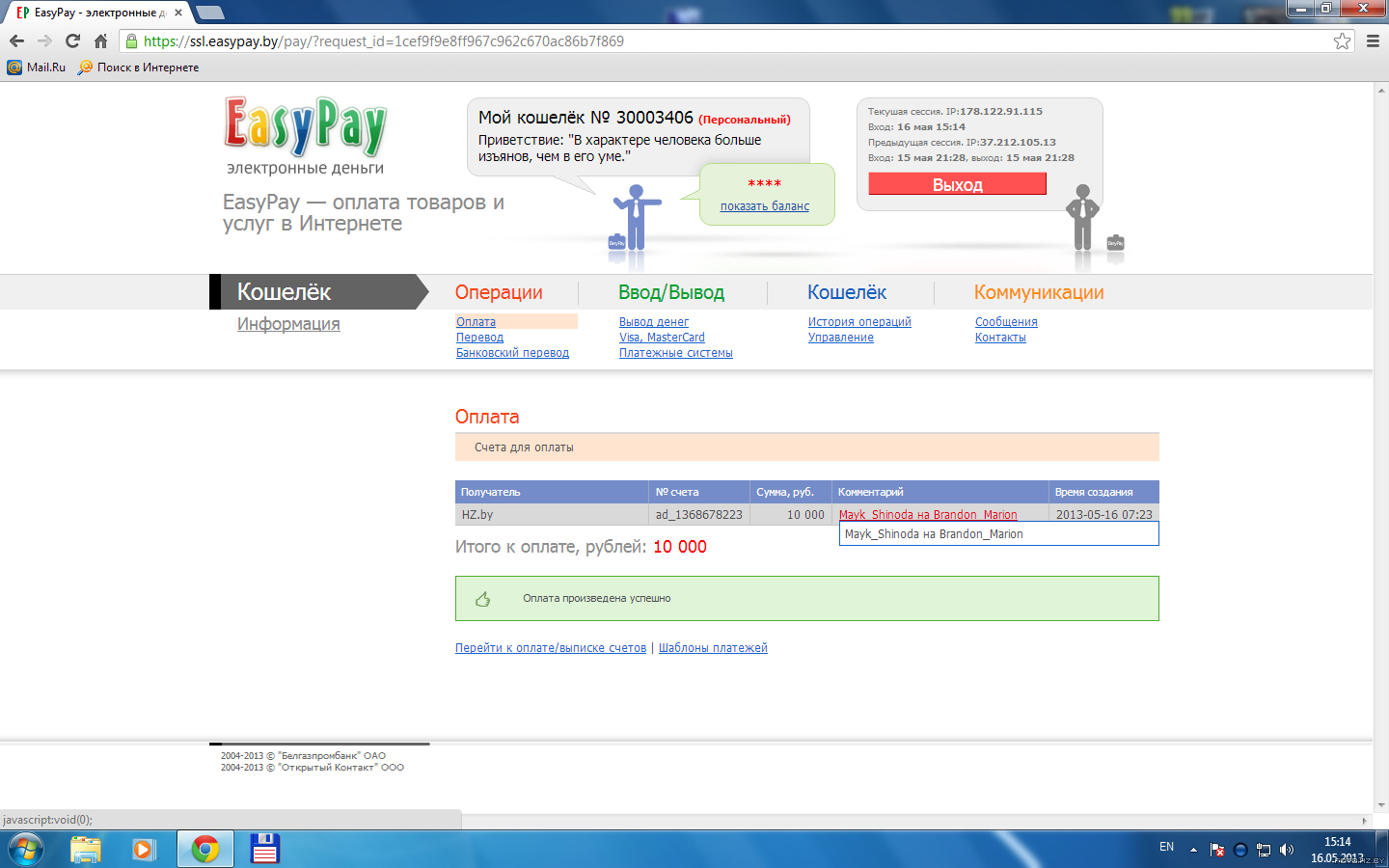The width and height of the screenshot is (1389, 868).
Task: Open the Шаблоны платежей link
Action: click(713, 648)
